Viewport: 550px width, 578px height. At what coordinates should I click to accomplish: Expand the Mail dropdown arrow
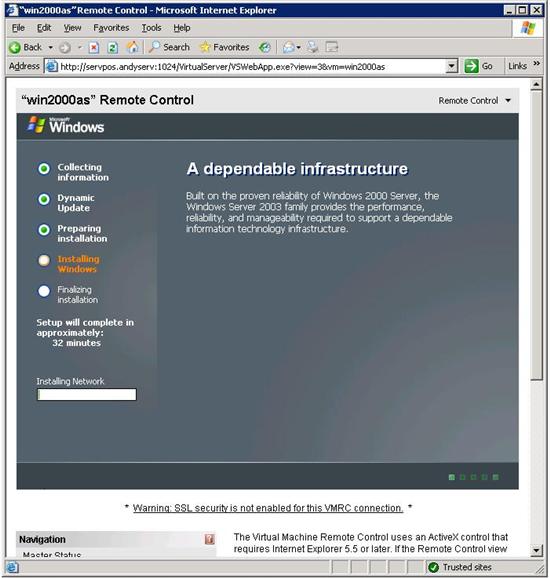299,48
